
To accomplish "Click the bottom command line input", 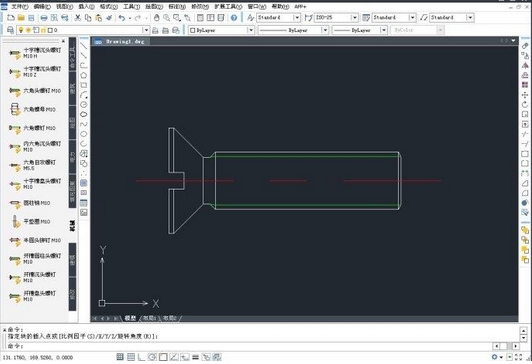I will tap(249, 346).
